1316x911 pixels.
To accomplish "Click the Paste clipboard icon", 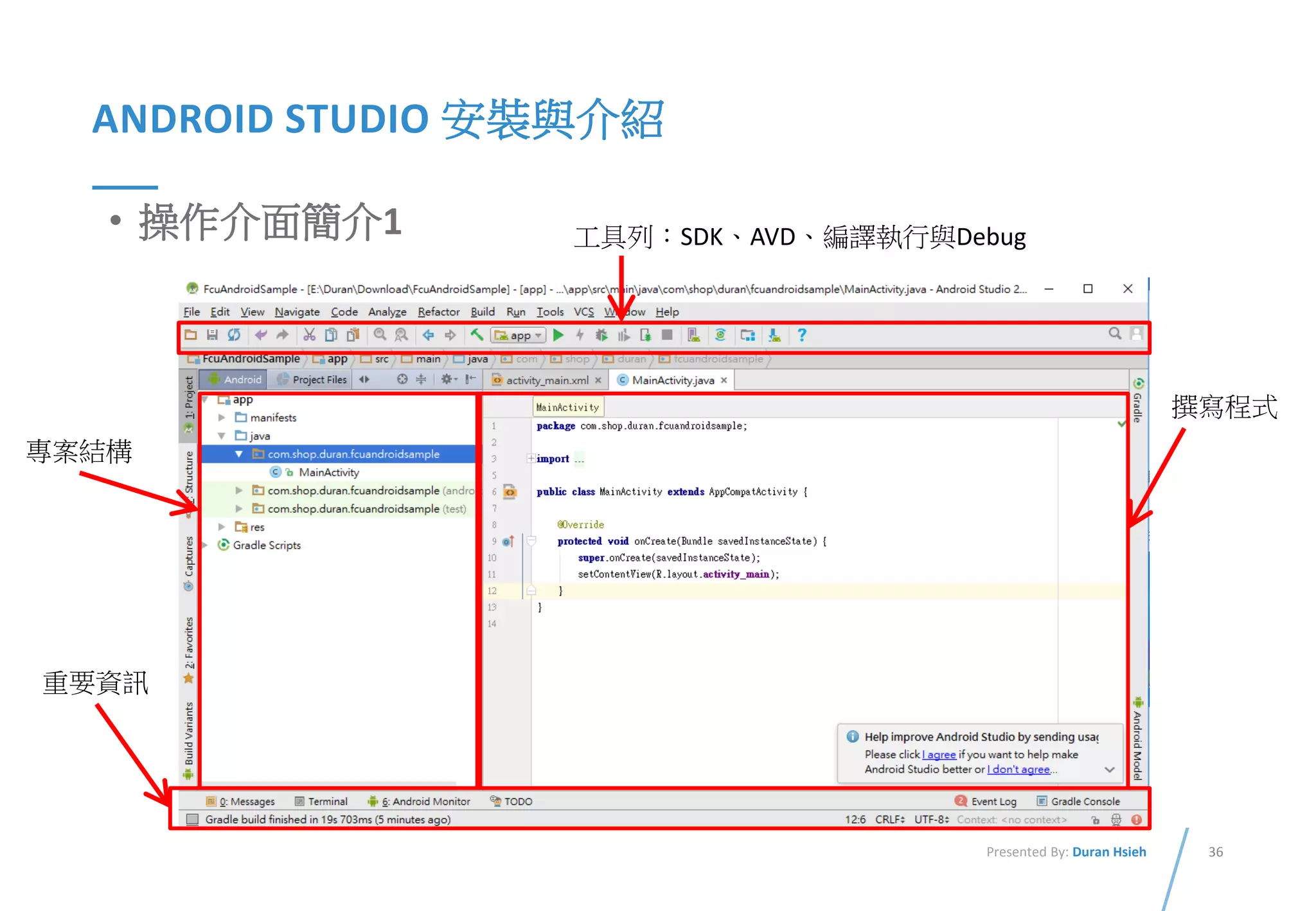I will 353,335.
